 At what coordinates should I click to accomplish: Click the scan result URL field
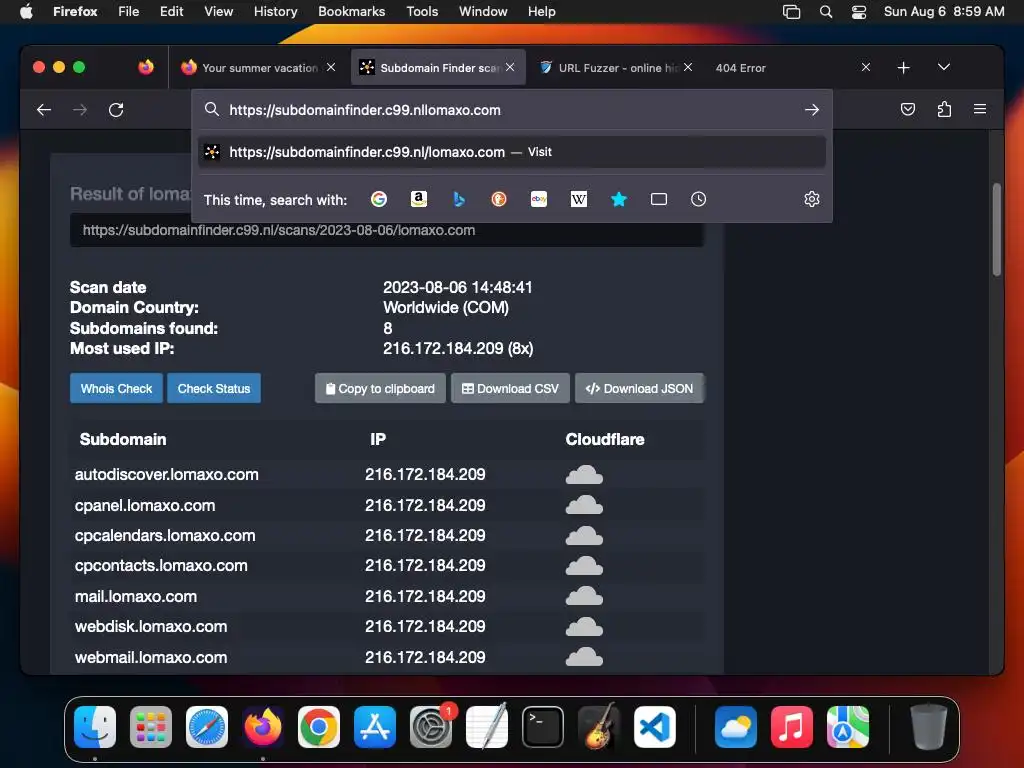[x=387, y=231]
